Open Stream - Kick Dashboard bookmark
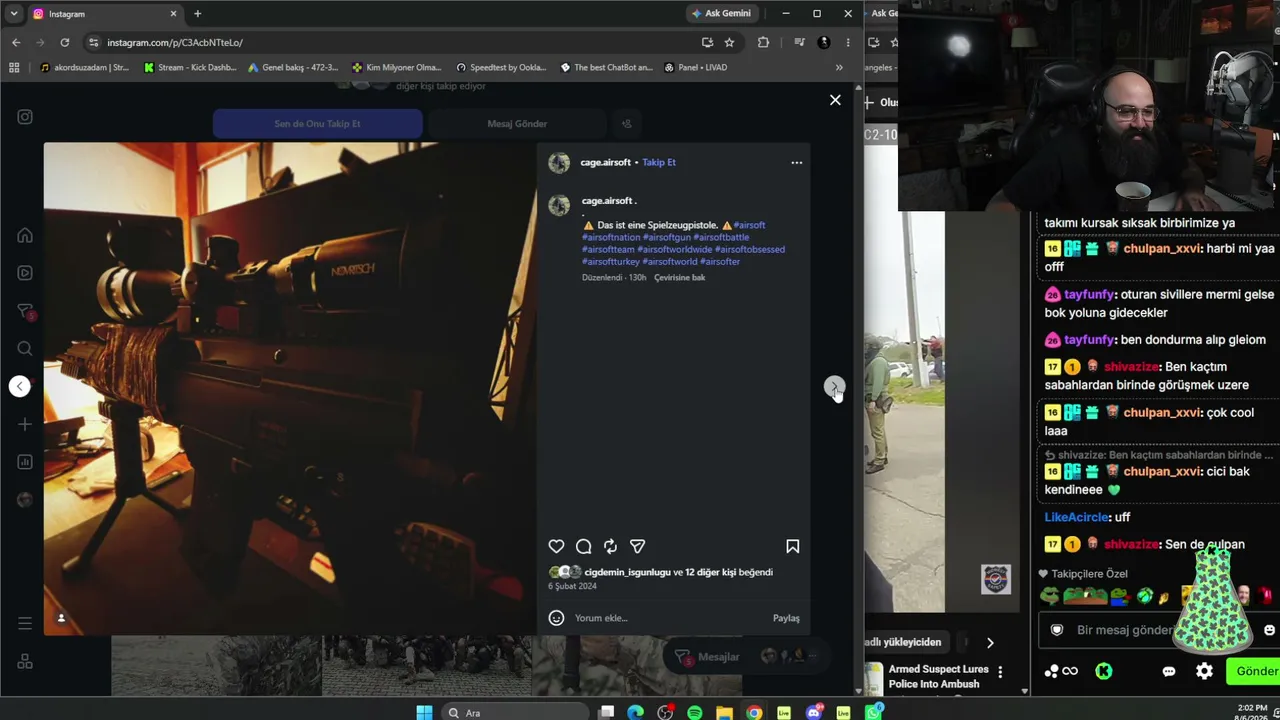The height and width of the screenshot is (720, 1280). point(190,68)
